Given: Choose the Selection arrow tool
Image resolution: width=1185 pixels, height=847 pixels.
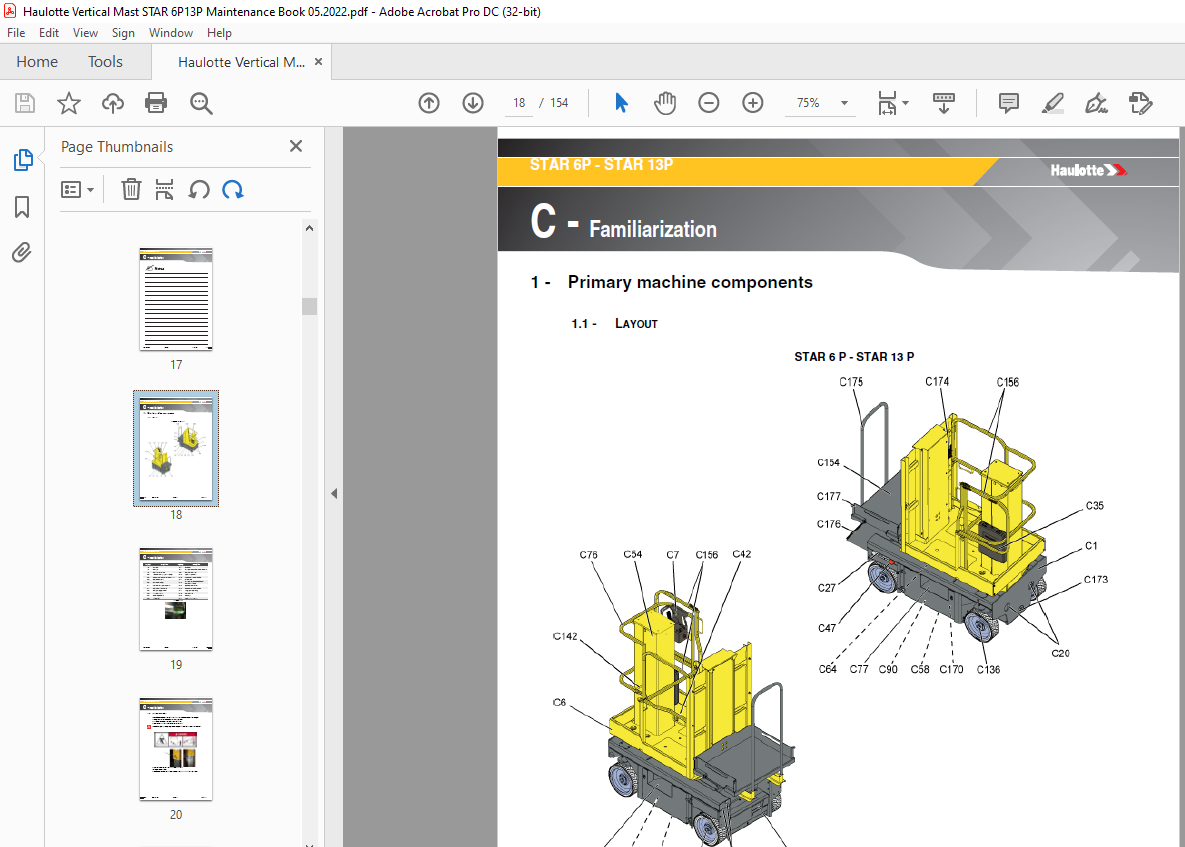Looking at the screenshot, I should pos(621,103).
